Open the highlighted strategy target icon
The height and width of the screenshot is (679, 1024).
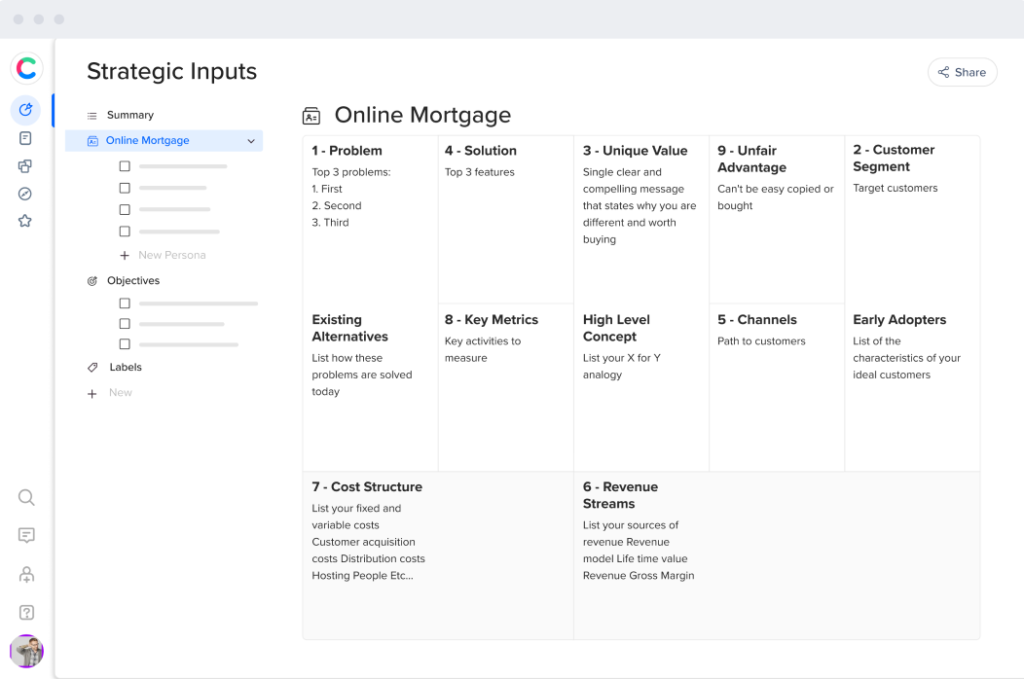coord(26,110)
